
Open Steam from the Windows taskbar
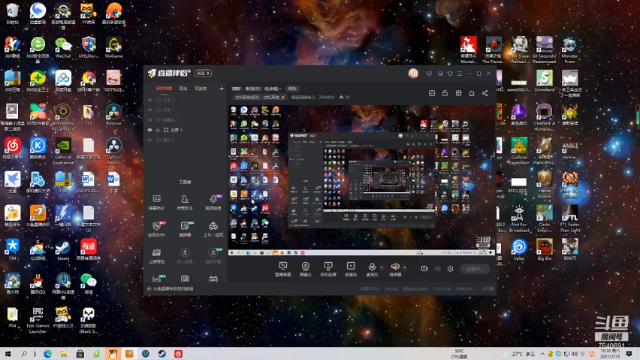click(x=162, y=353)
